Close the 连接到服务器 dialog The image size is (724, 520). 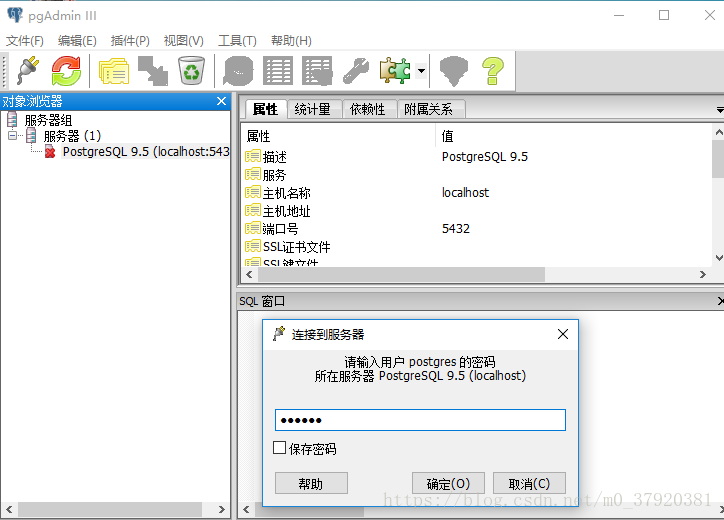pos(562,334)
